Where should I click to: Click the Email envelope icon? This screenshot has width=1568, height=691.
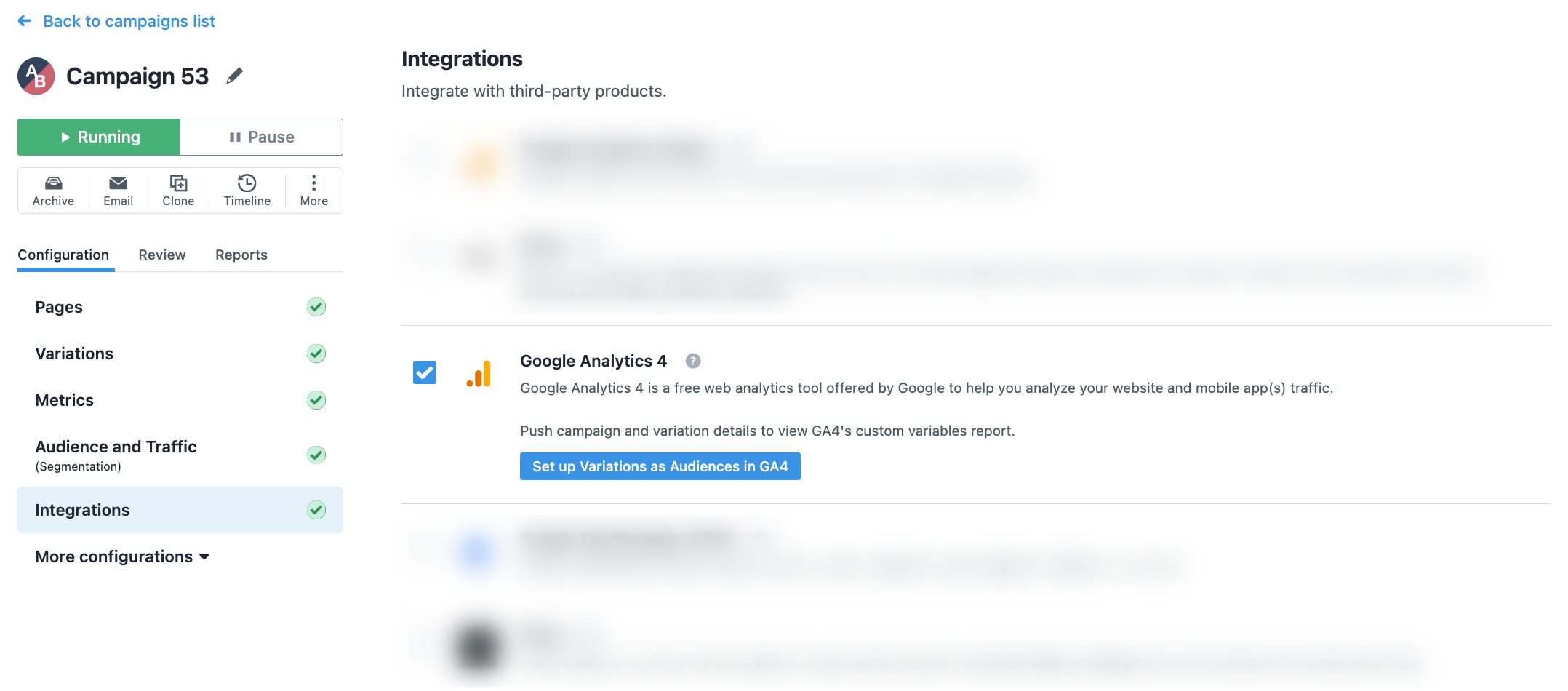point(118,183)
